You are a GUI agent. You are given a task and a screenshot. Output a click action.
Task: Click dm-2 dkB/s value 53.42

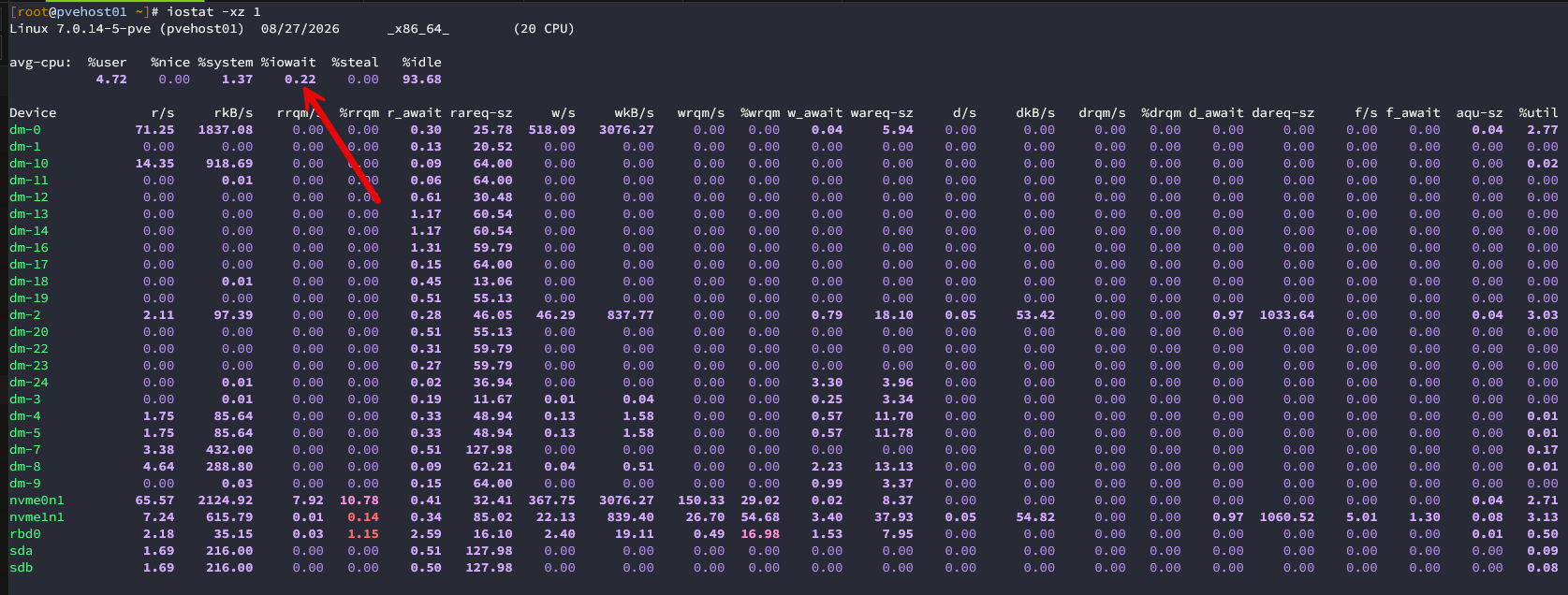tap(1034, 315)
